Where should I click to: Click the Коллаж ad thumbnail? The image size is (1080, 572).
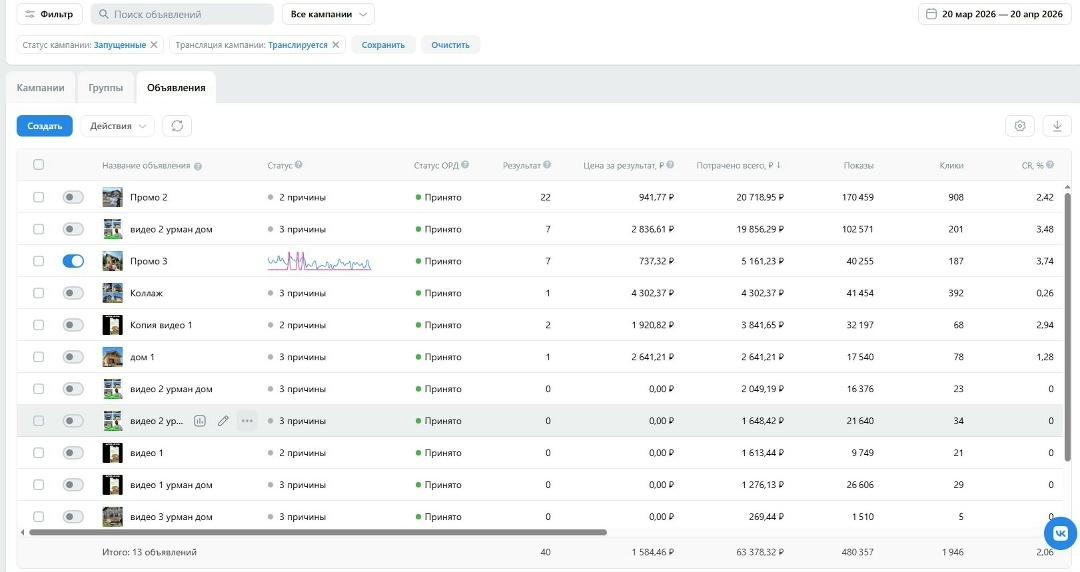(112, 293)
